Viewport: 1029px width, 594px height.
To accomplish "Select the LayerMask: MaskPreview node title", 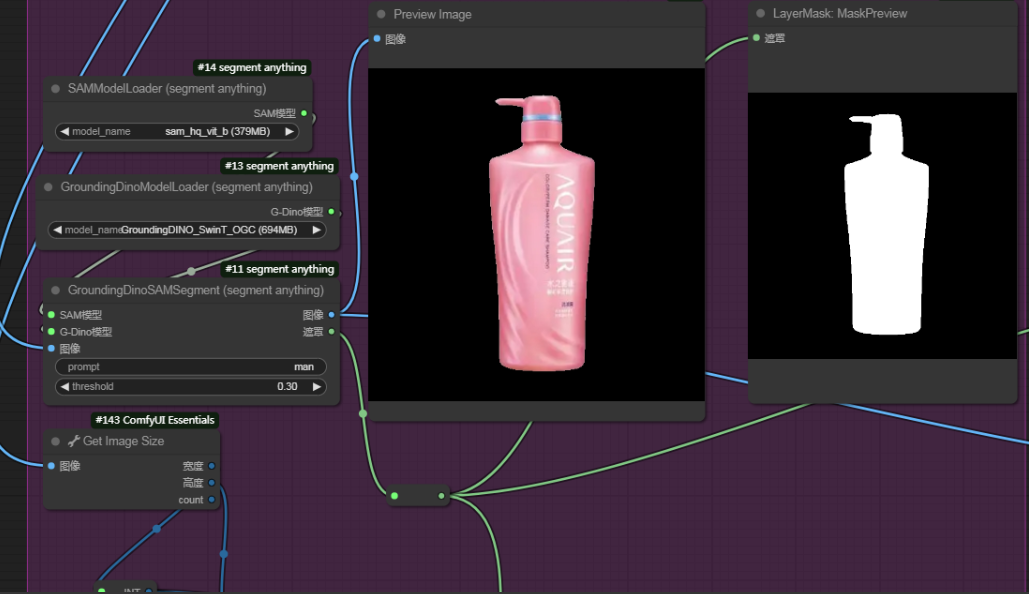I will 840,13.
